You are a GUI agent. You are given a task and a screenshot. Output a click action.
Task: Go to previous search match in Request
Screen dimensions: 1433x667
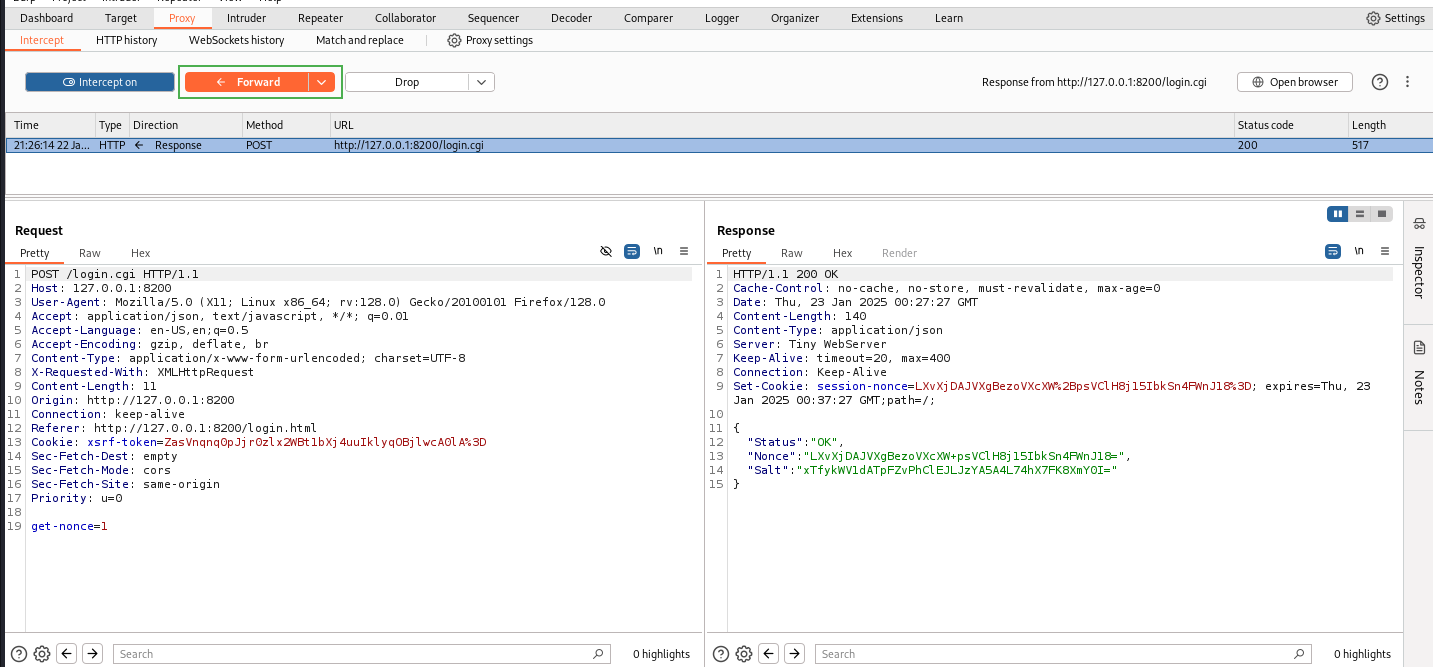tap(67, 654)
